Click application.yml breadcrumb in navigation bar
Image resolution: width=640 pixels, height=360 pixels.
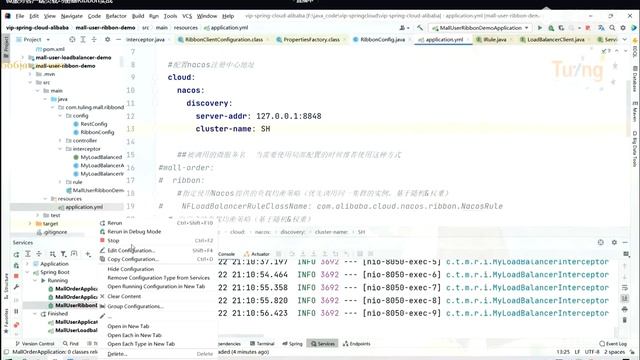tap(226, 28)
